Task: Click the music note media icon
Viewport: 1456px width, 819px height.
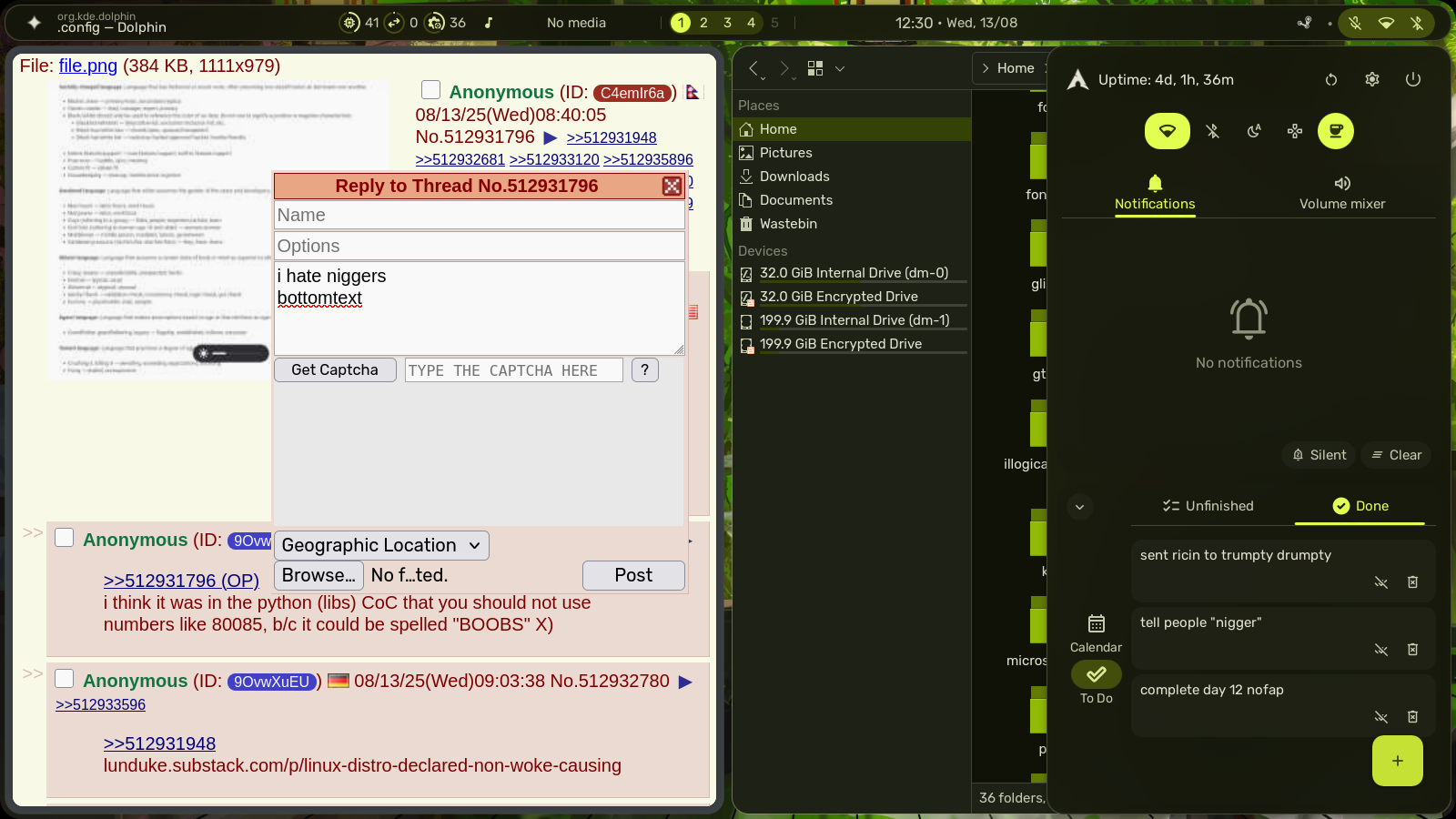Action: [x=489, y=23]
